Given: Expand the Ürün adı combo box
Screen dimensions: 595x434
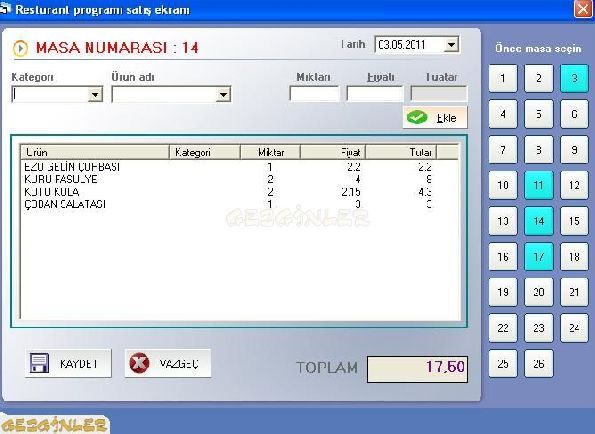Looking at the screenshot, I should [224, 94].
